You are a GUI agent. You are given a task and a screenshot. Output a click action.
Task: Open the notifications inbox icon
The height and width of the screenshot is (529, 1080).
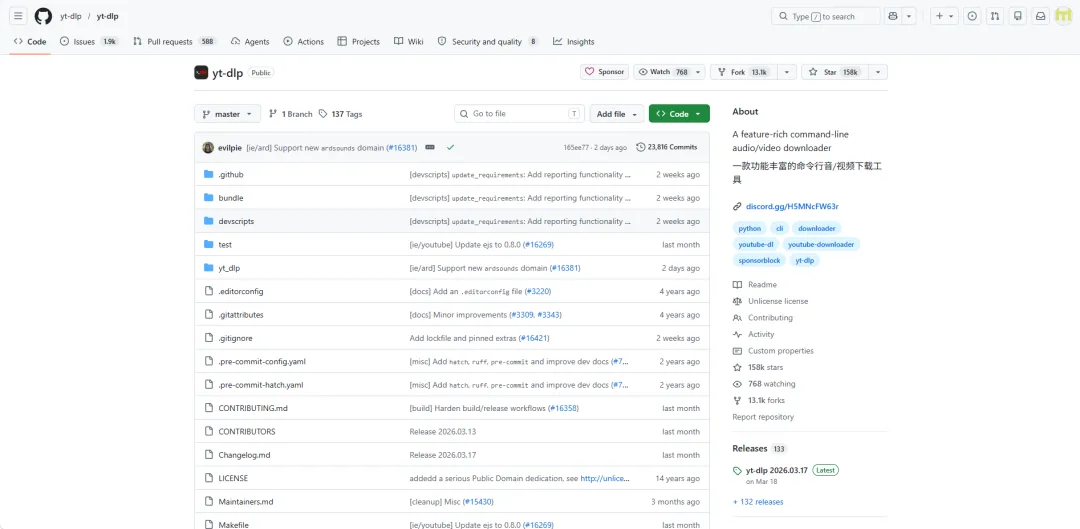coord(1041,16)
